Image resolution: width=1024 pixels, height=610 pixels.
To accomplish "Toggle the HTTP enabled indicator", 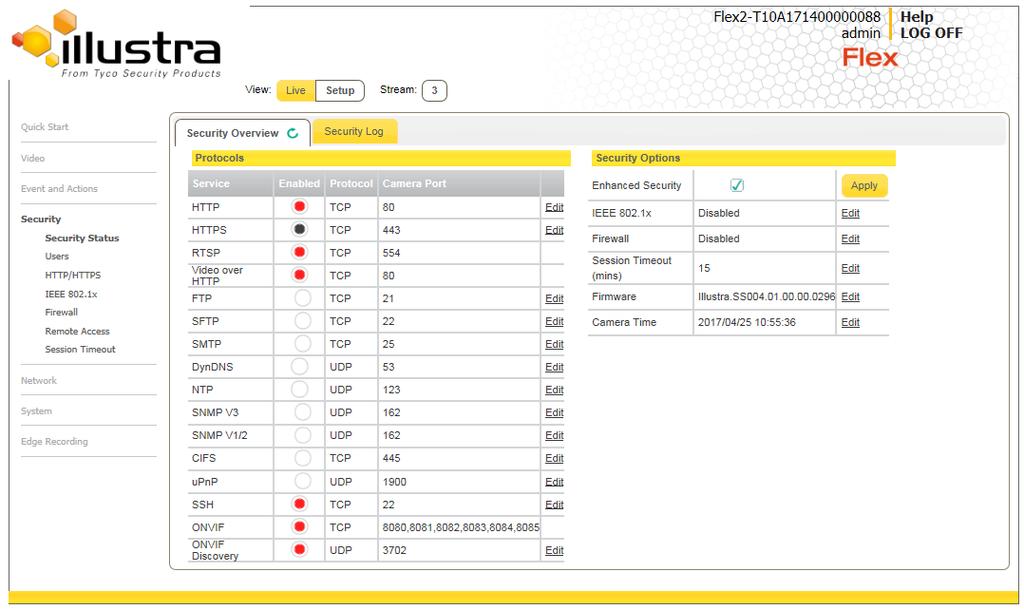I will pos(300,207).
